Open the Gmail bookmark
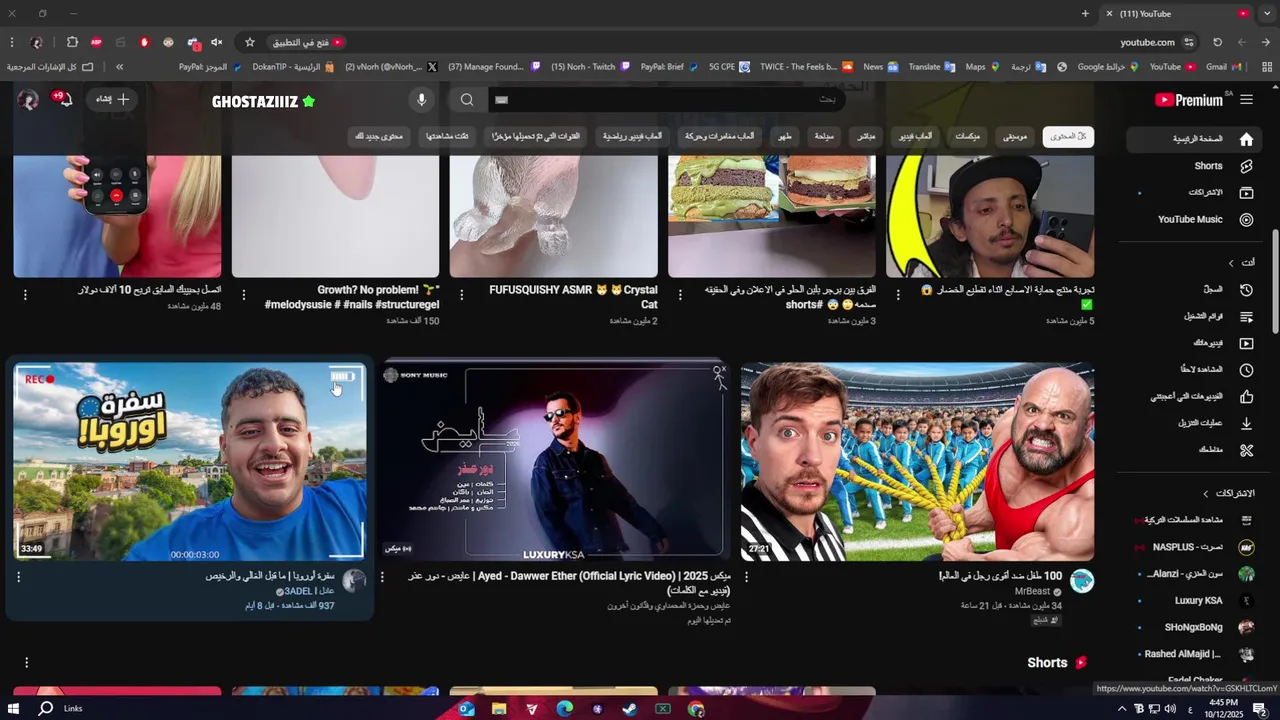This screenshot has width=1280, height=720. click(x=1224, y=67)
